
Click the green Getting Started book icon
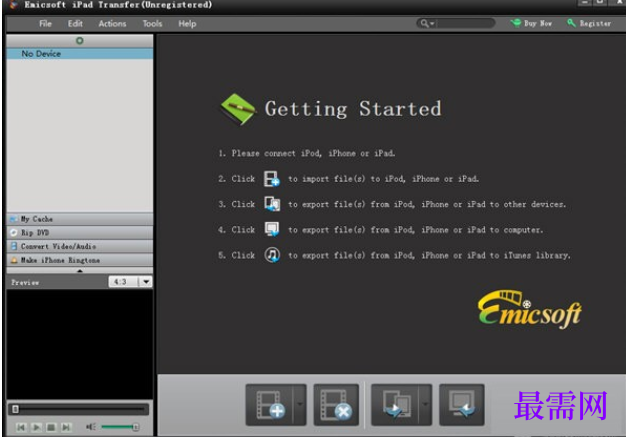[238, 109]
